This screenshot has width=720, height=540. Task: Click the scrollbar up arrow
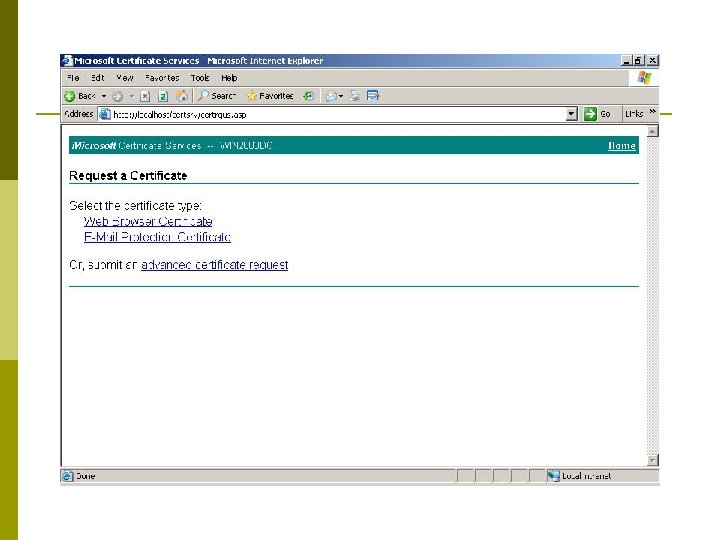[x=652, y=131]
